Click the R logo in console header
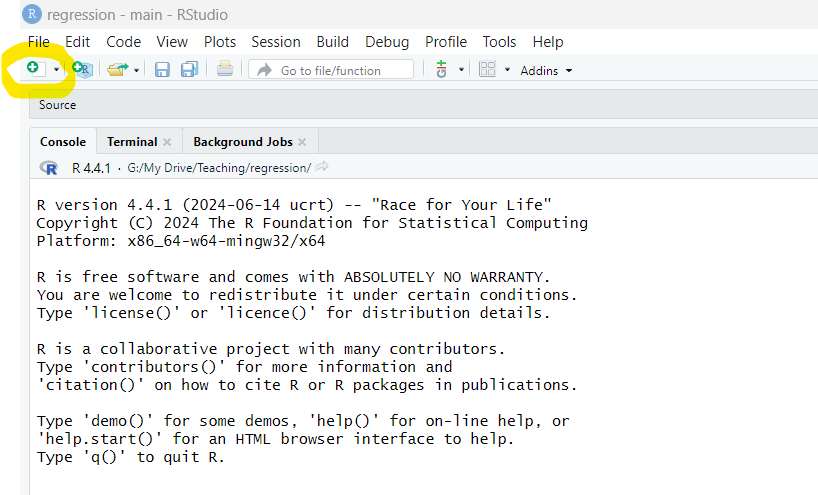Image resolution: width=818 pixels, height=495 pixels. (x=49, y=168)
